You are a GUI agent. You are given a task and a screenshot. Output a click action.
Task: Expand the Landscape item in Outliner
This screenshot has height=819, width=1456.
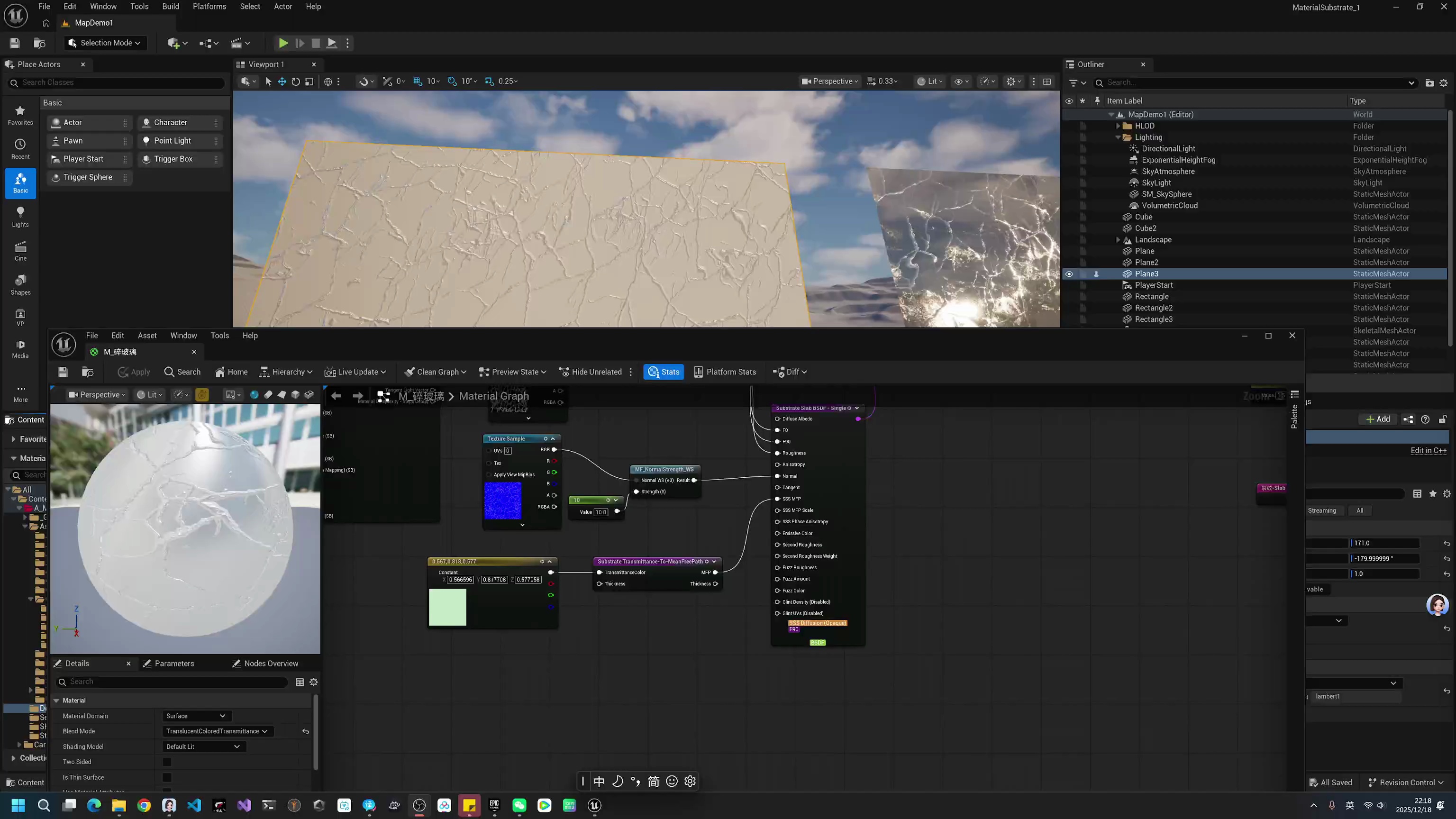point(1118,240)
